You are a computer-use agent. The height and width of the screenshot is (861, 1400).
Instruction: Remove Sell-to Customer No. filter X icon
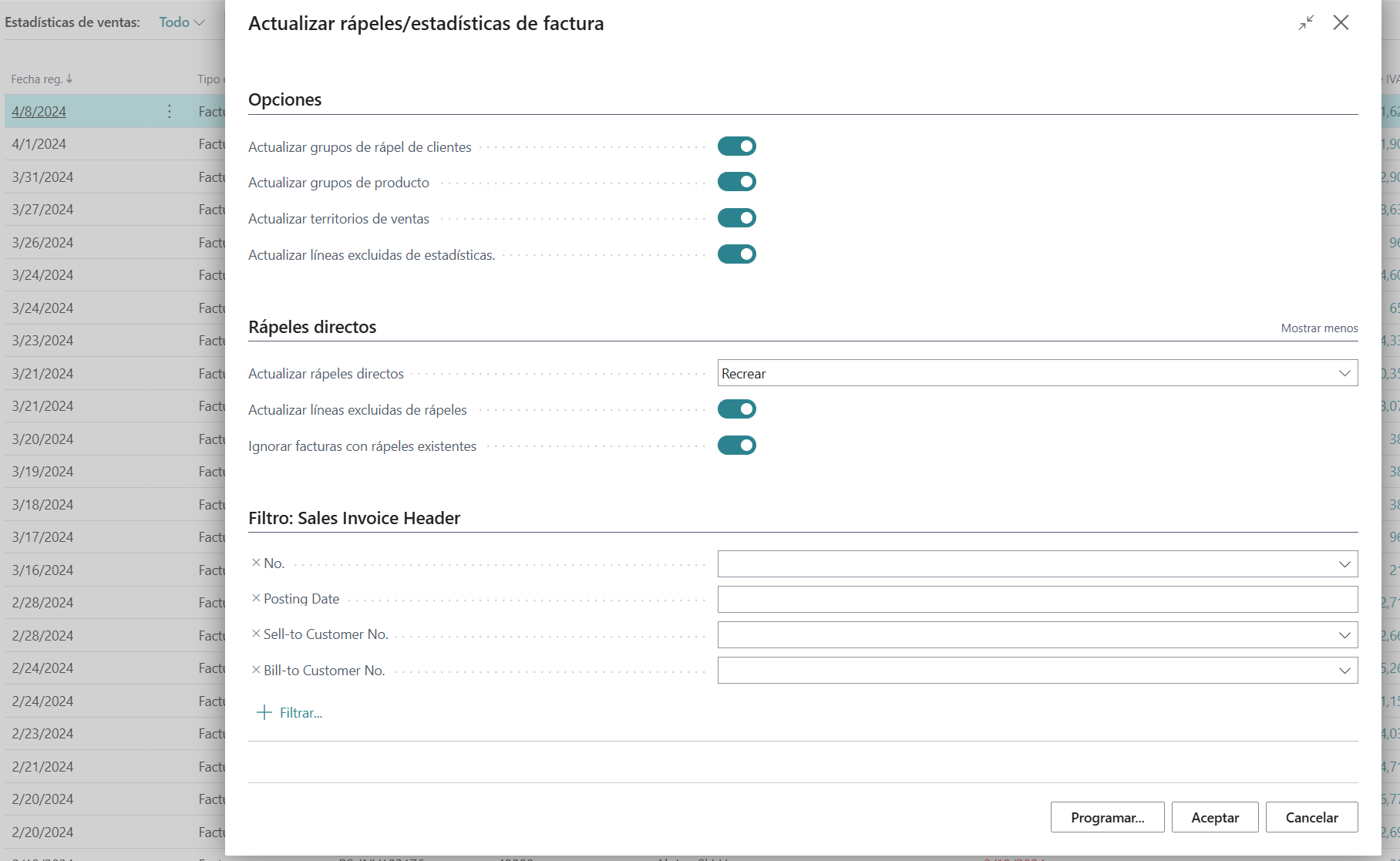coord(256,634)
